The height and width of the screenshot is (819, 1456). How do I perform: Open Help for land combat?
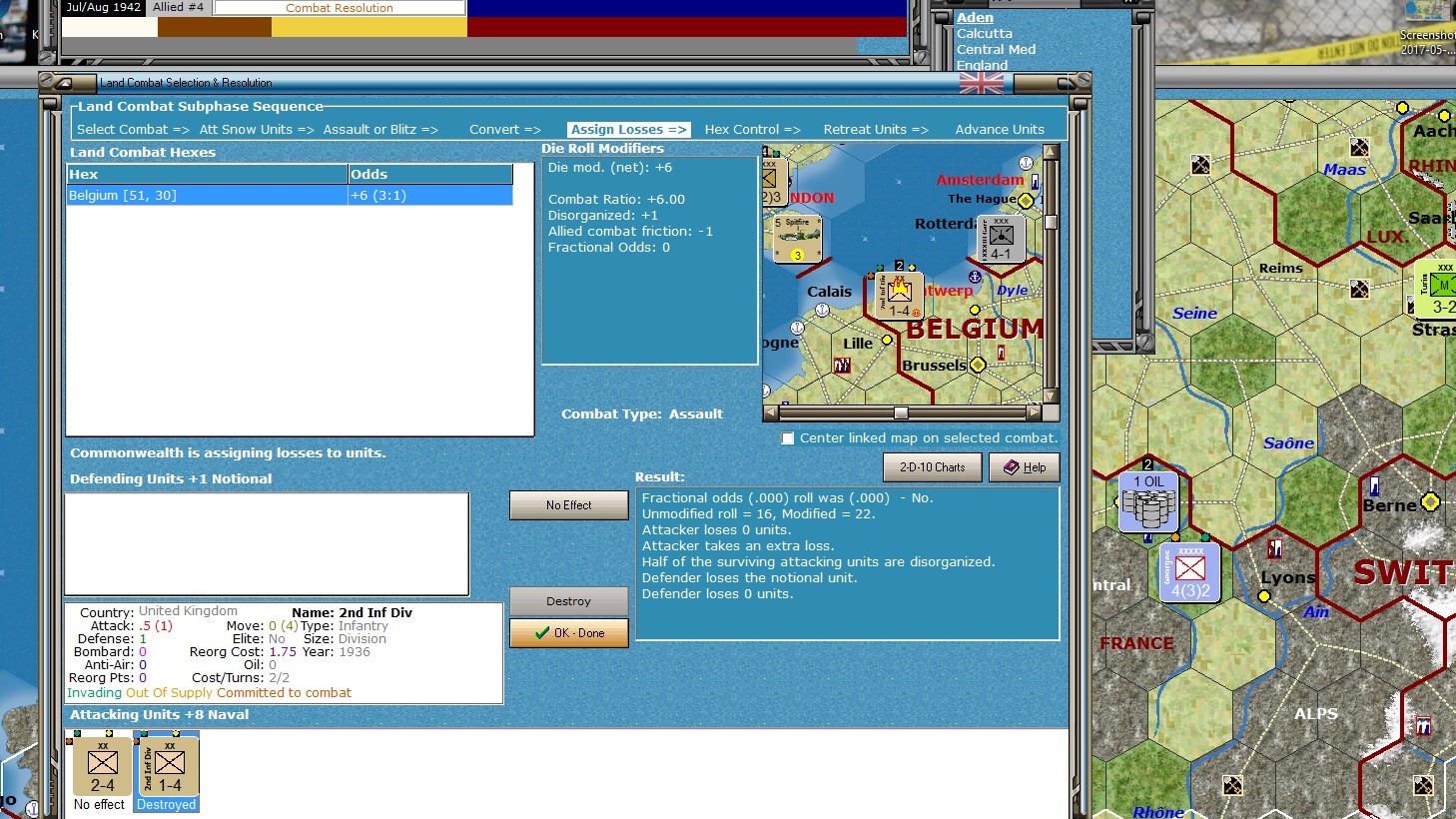click(1025, 467)
